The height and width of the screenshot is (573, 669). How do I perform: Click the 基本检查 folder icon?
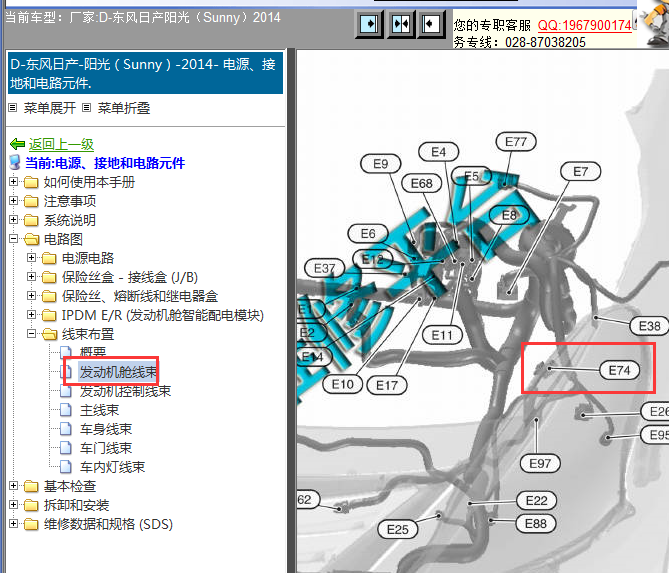point(31,486)
